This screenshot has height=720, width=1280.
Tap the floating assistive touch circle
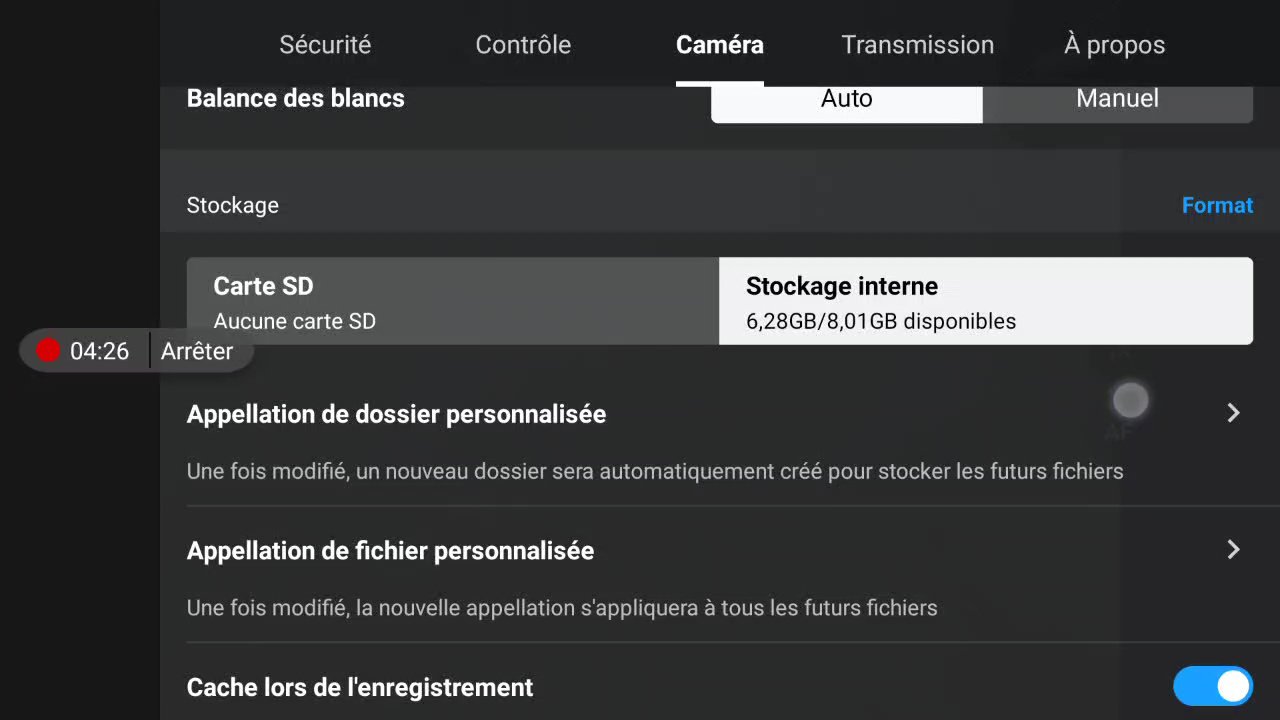[1131, 401]
